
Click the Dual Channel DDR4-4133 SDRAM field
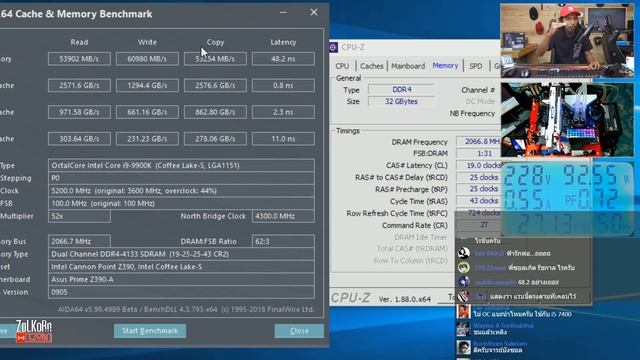click(181, 254)
